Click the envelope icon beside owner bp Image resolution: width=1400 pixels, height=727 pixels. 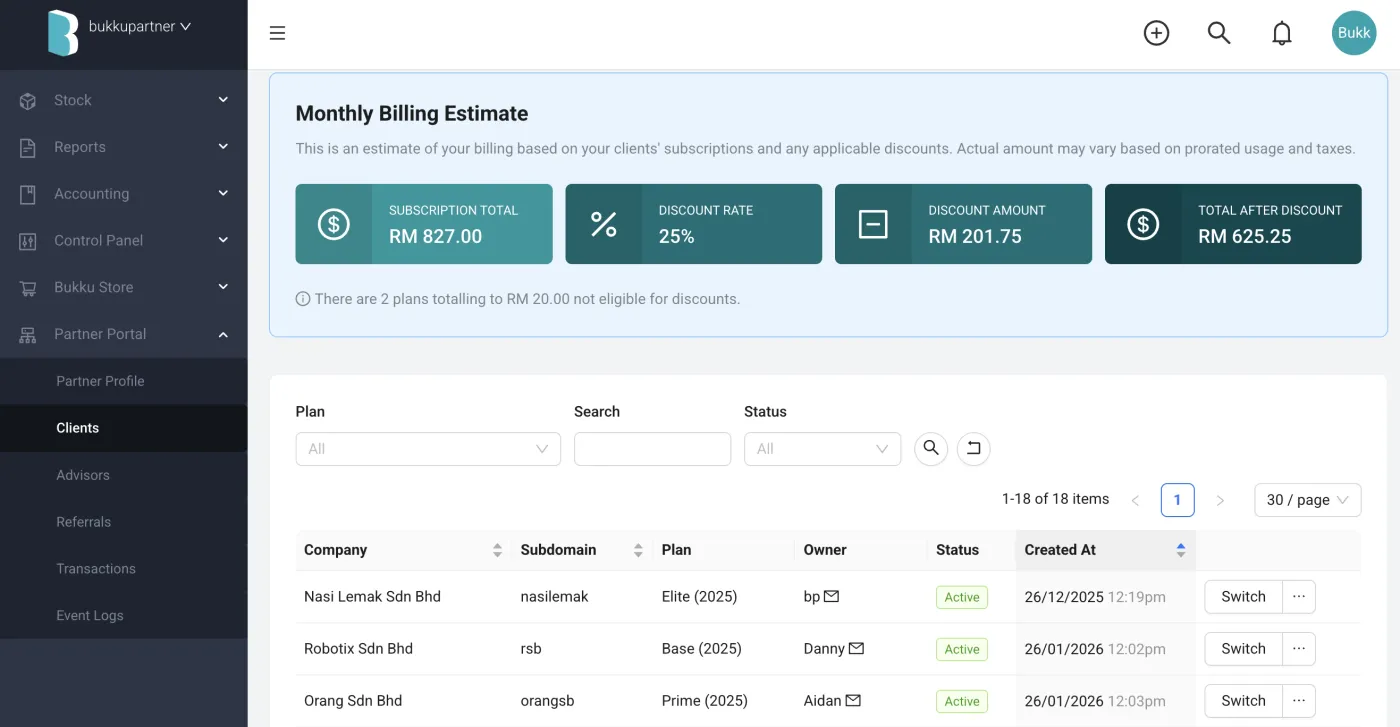click(x=831, y=596)
